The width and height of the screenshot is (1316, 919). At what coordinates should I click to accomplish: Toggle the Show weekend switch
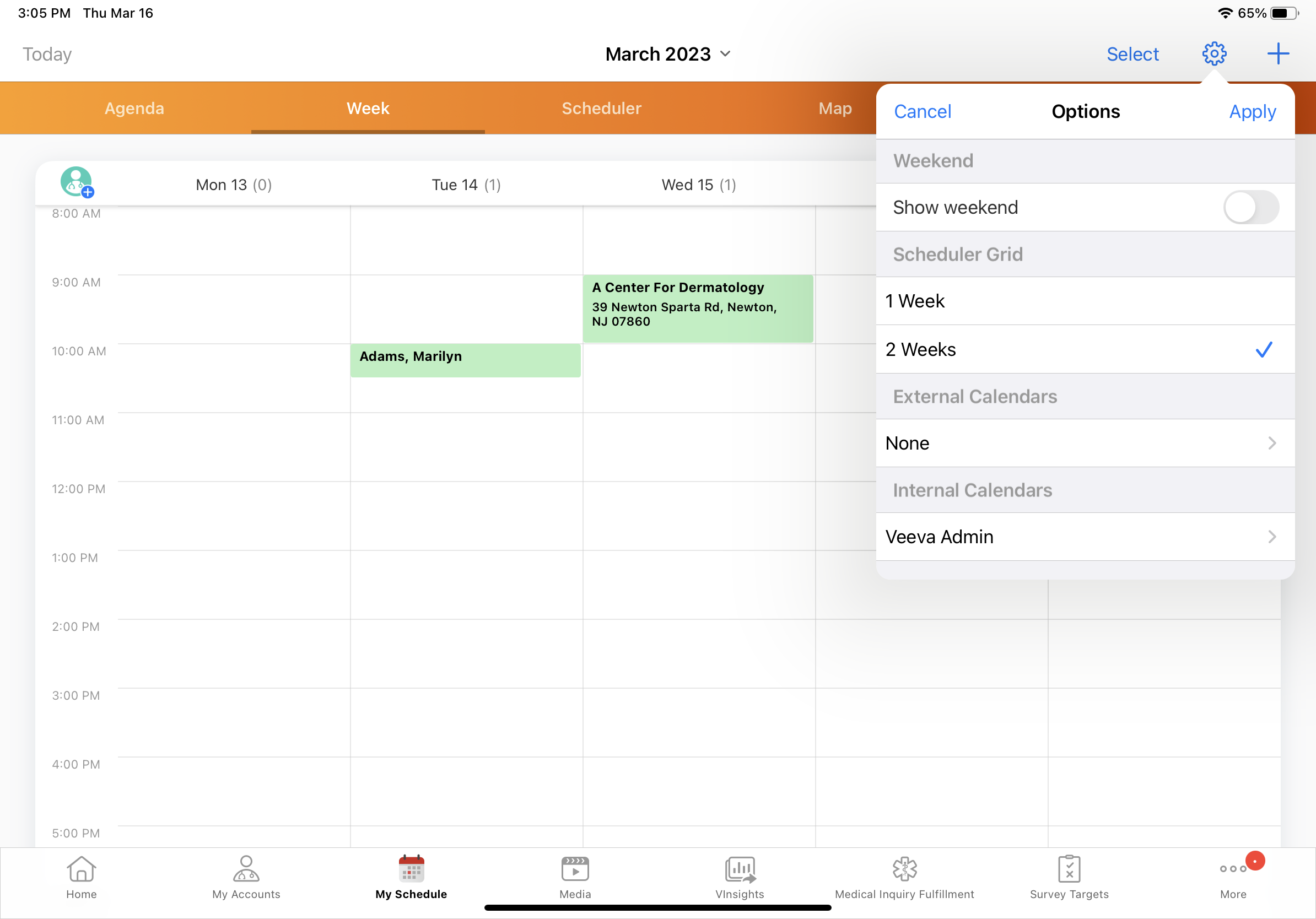pos(1250,207)
